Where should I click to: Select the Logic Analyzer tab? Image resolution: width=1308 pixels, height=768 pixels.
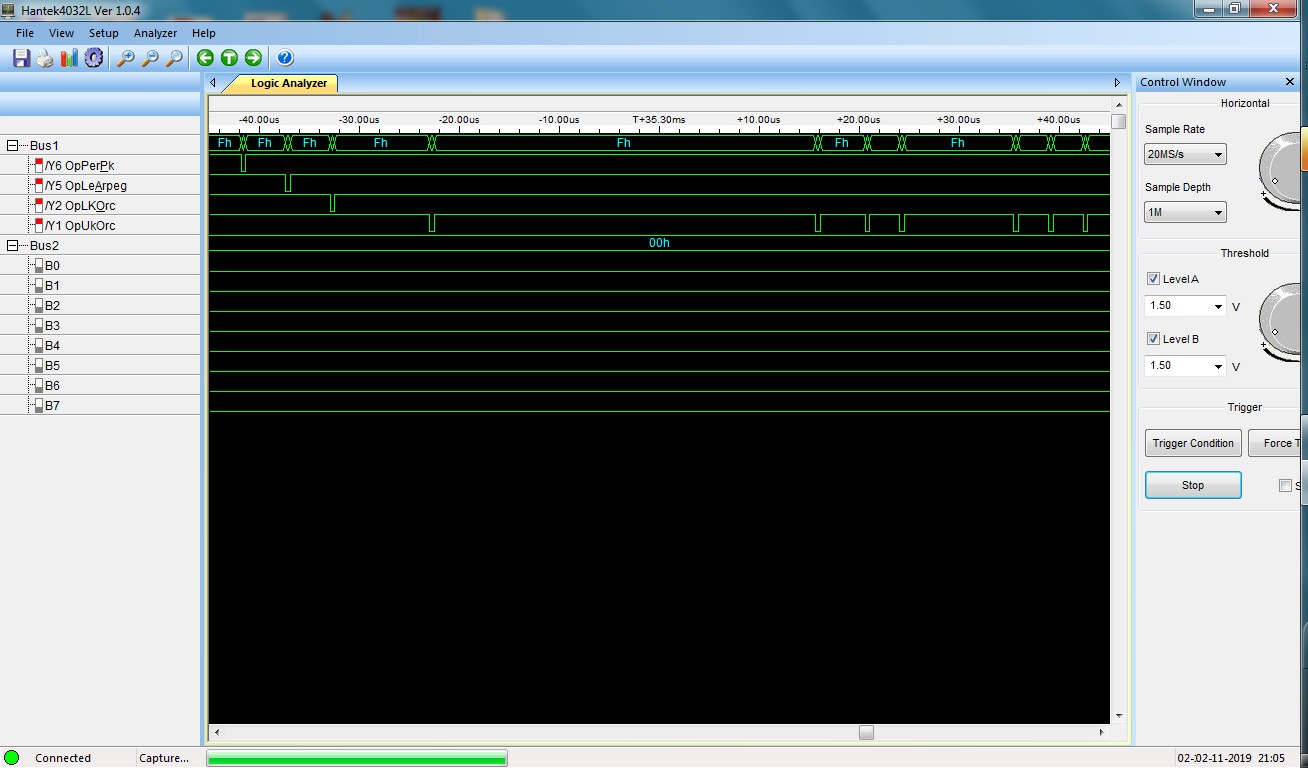[288, 83]
